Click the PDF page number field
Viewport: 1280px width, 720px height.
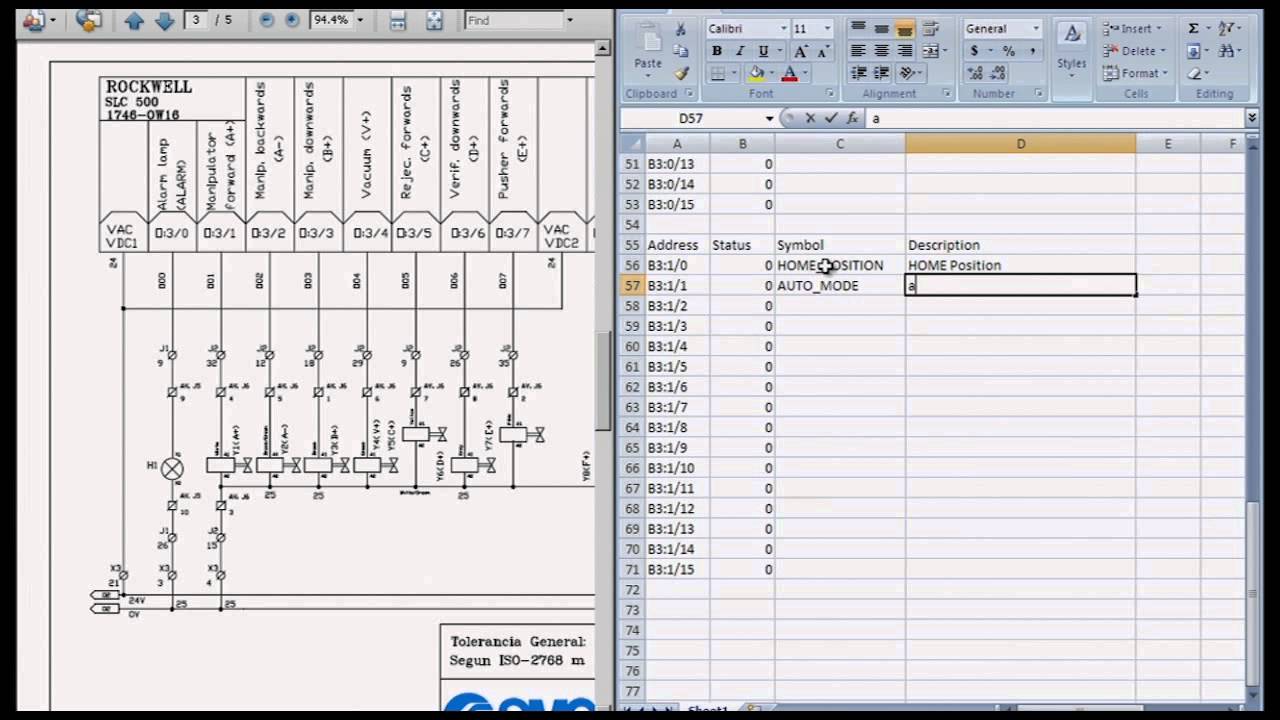[197, 20]
